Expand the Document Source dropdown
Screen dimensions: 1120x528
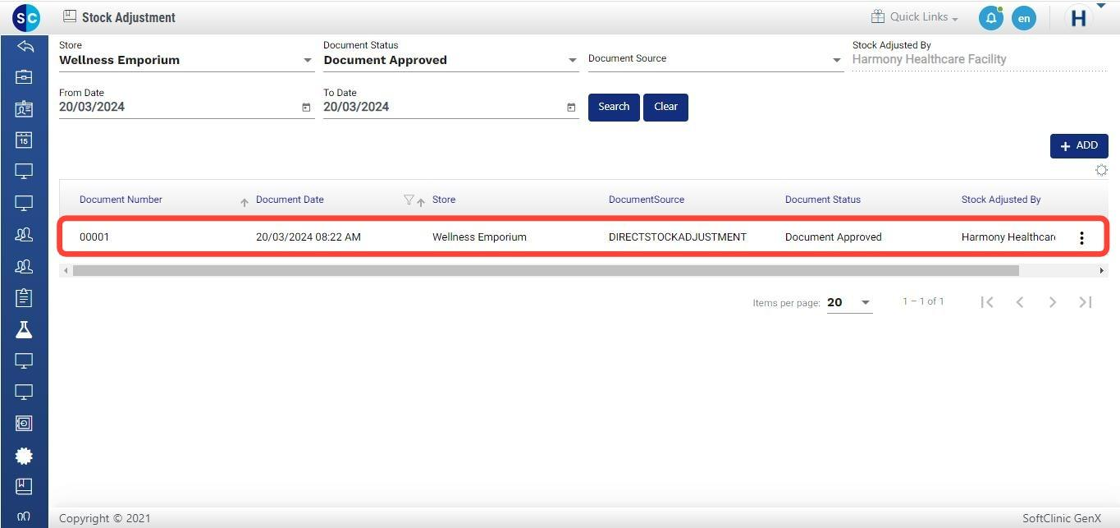(837, 61)
